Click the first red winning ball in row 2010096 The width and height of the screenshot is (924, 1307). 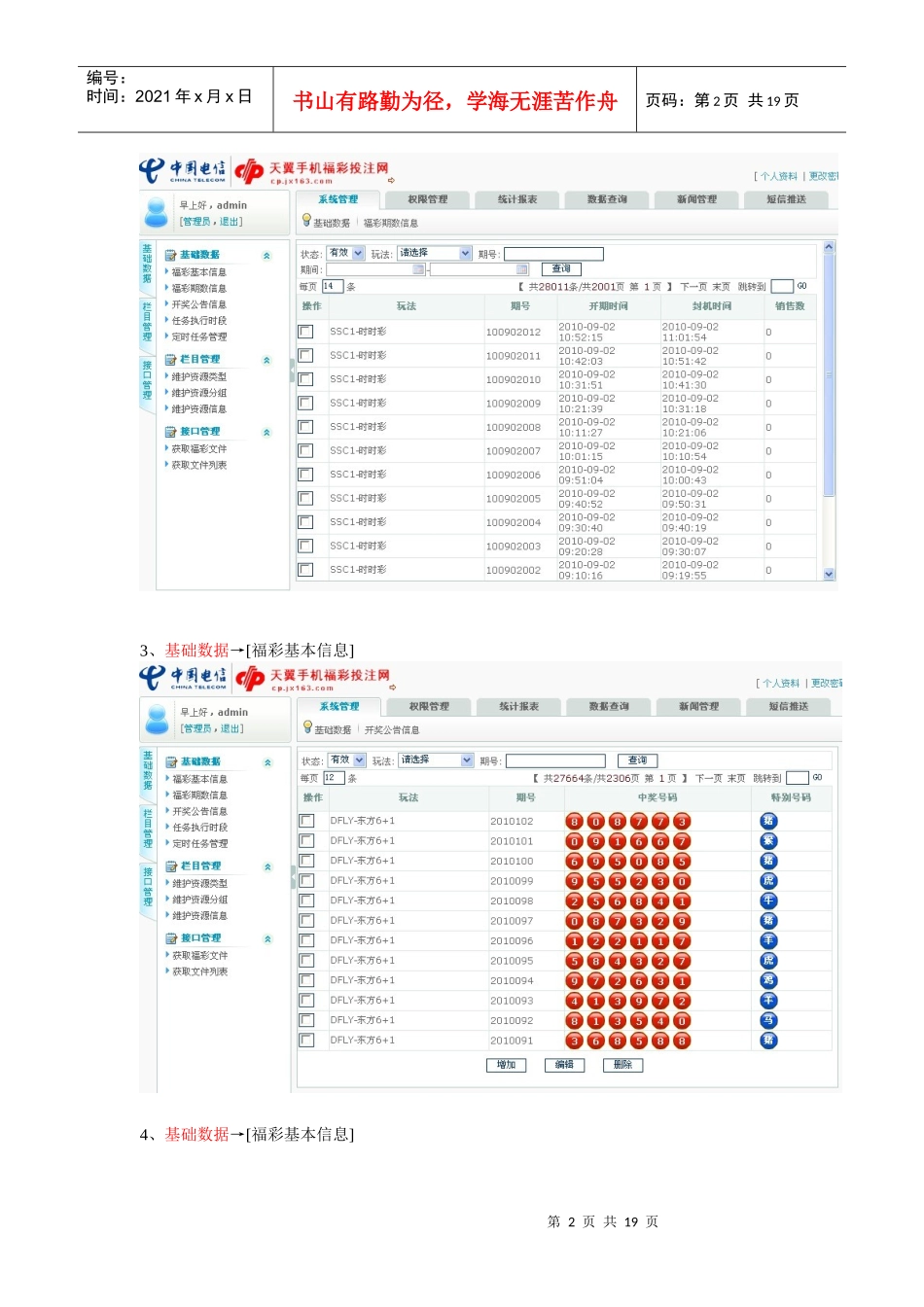click(575, 941)
